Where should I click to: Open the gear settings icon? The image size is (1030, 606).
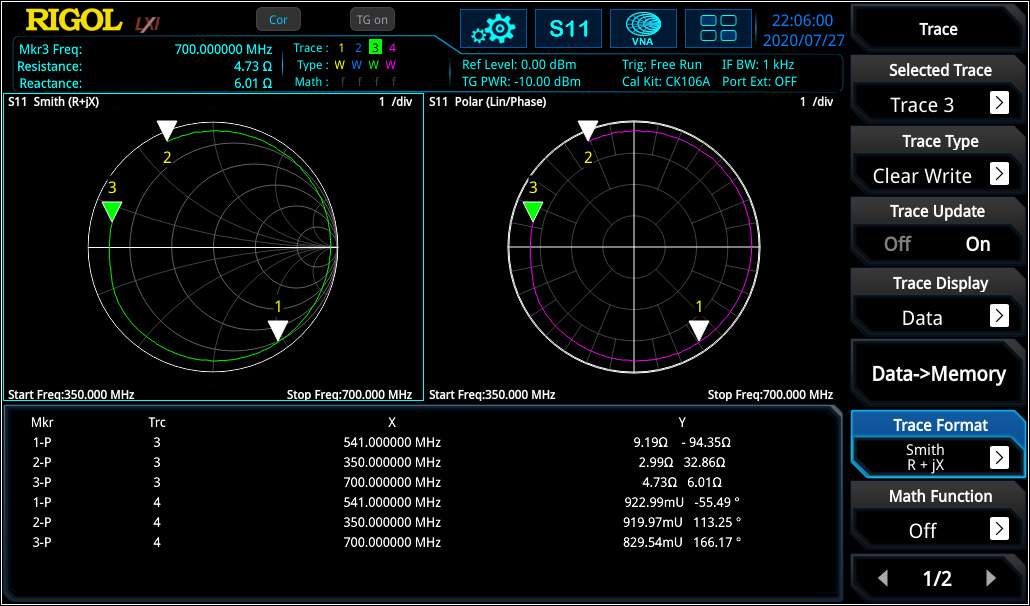493,29
